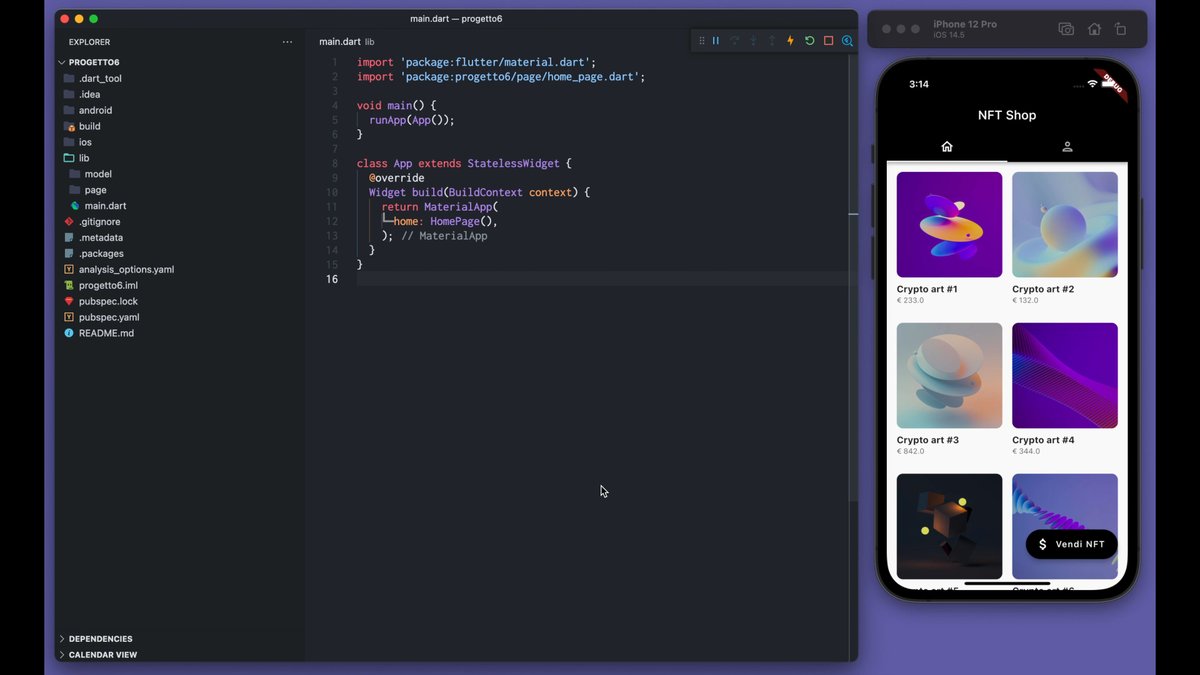The width and height of the screenshot is (1200, 675).
Task: Open the Explorer more actions ellipsis
Action: click(x=288, y=42)
